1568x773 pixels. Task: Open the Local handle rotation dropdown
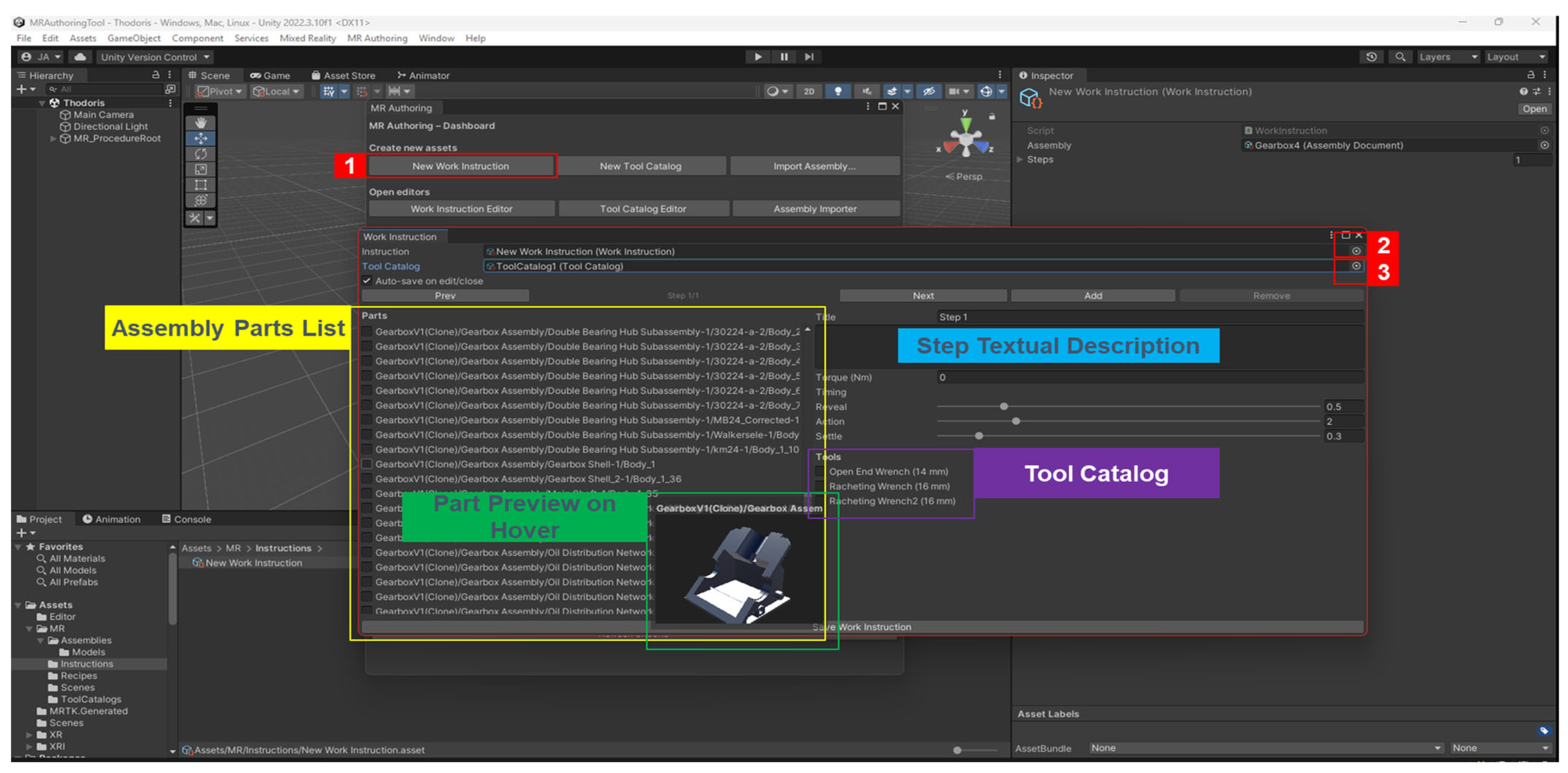point(277,91)
